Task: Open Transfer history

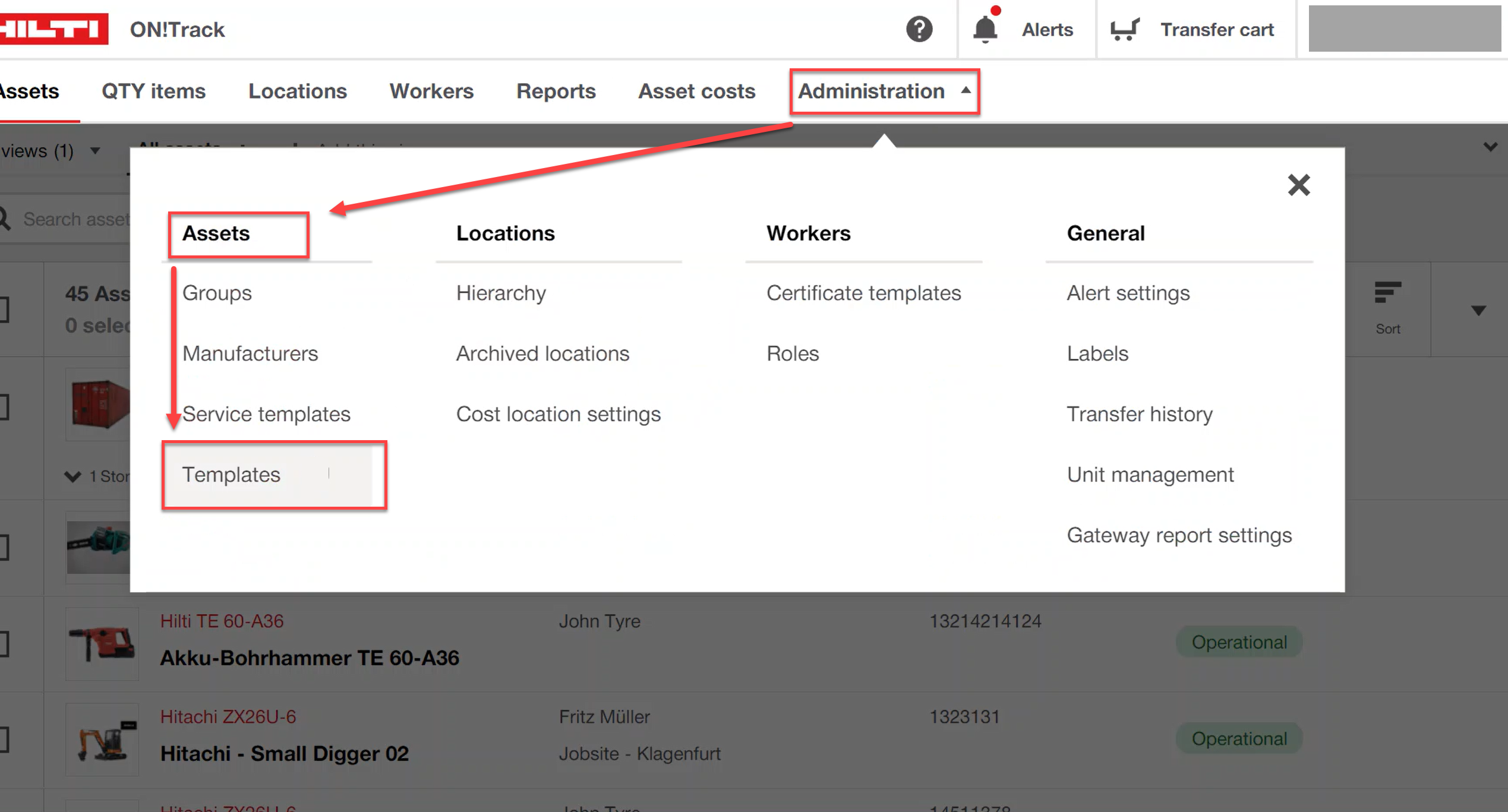Action: tap(1140, 414)
